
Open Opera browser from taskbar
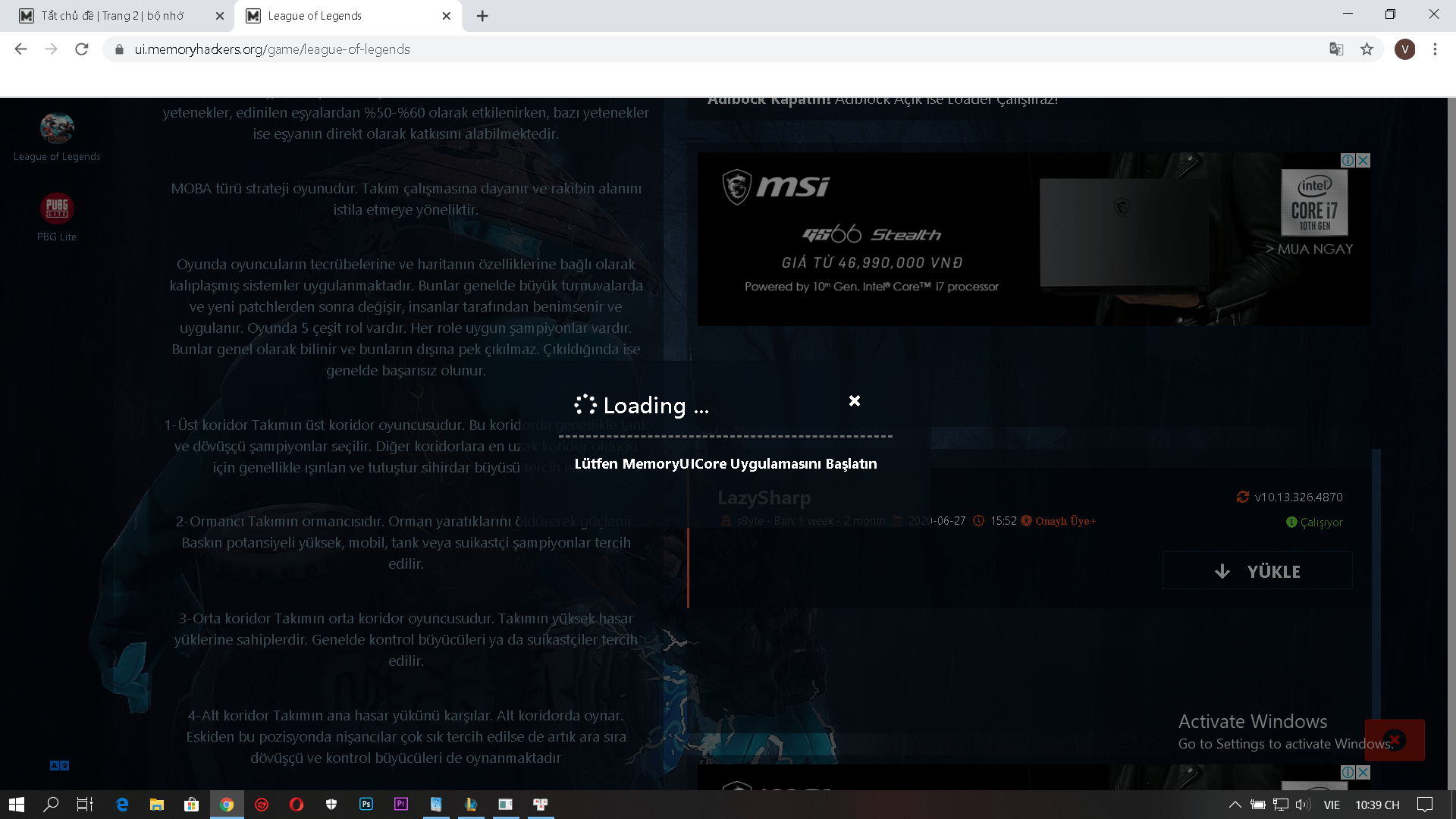[297, 805]
